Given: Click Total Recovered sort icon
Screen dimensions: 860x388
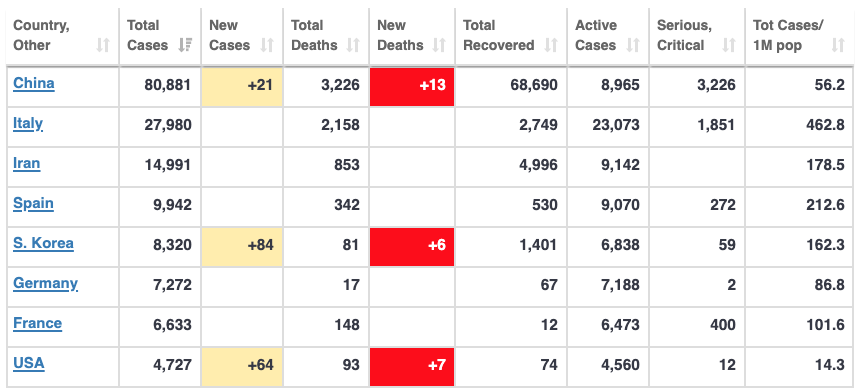Looking at the screenshot, I should [551, 45].
